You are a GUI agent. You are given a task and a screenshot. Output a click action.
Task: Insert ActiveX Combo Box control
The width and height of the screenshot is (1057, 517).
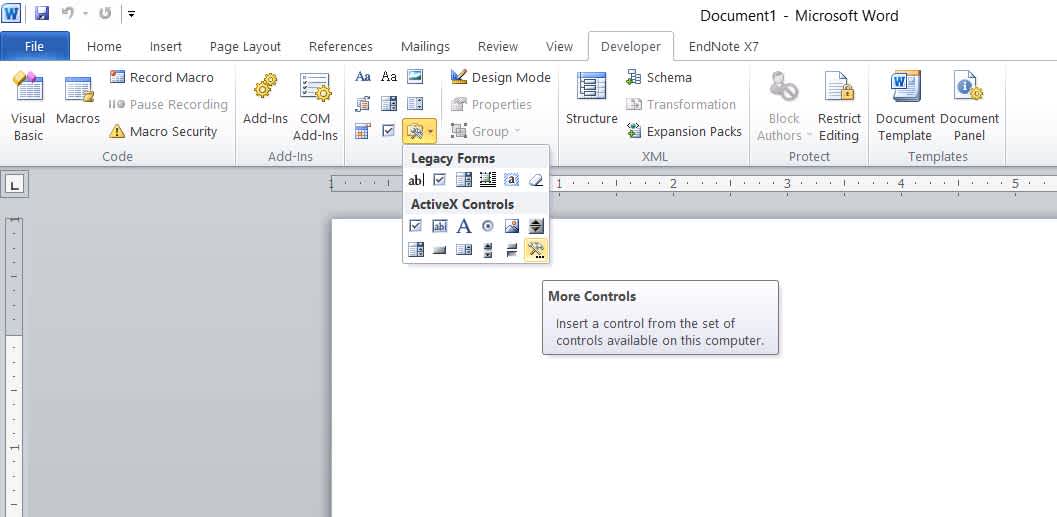point(416,250)
